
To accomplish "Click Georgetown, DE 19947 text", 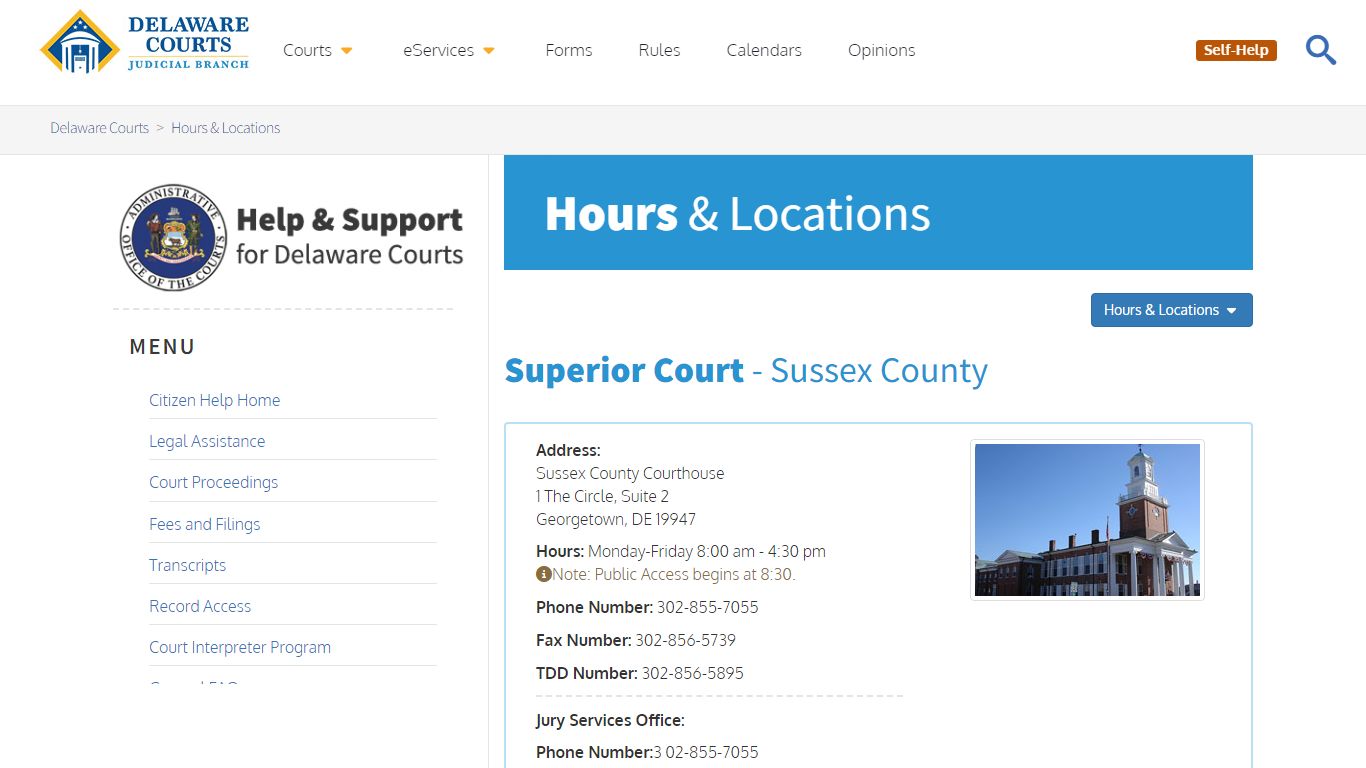I will pyautogui.click(x=616, y=519).
